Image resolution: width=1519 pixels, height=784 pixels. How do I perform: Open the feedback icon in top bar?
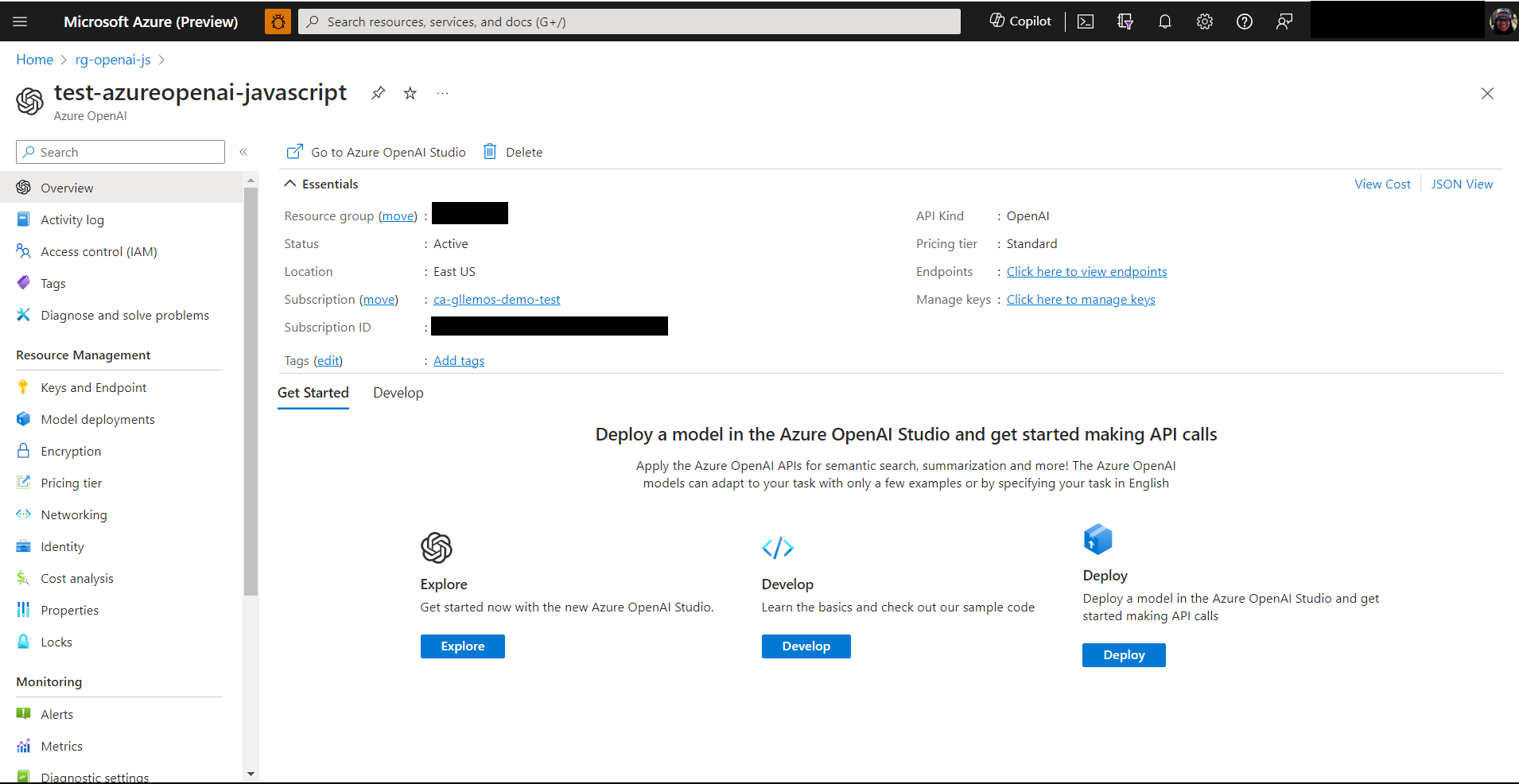[1284, 21]
